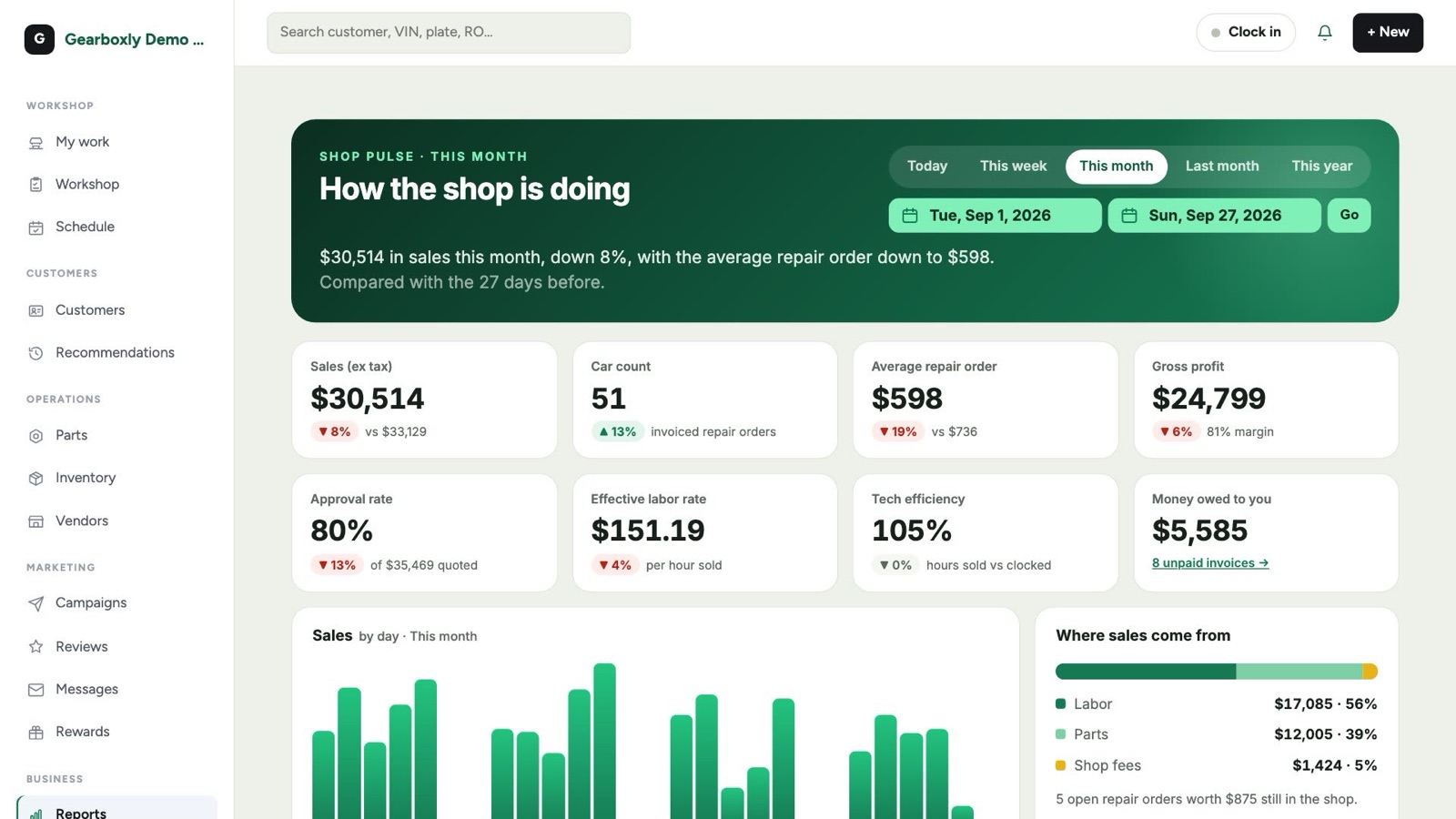Click the Recommendations history icon
1456x819 pixels.
(x=35, y=353)
